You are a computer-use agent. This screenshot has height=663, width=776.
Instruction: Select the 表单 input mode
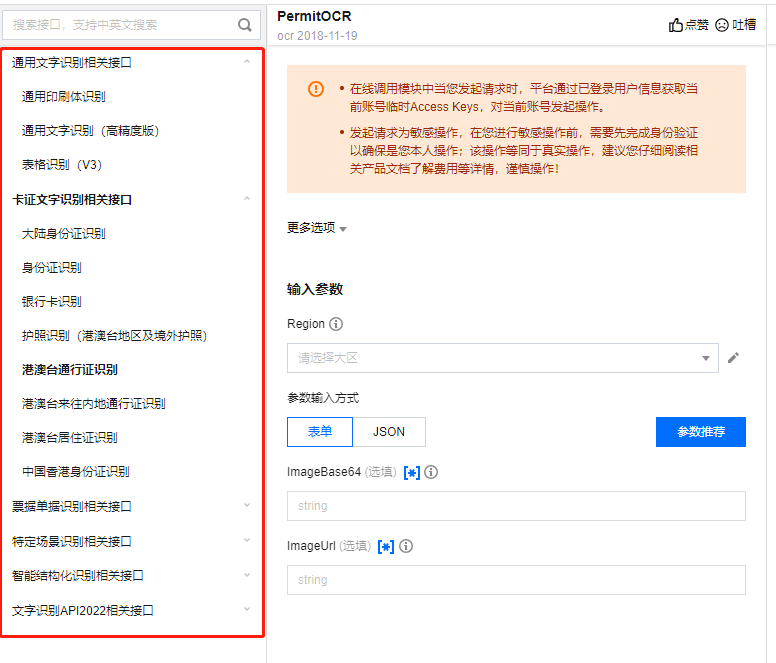click(x=320, y=432)
